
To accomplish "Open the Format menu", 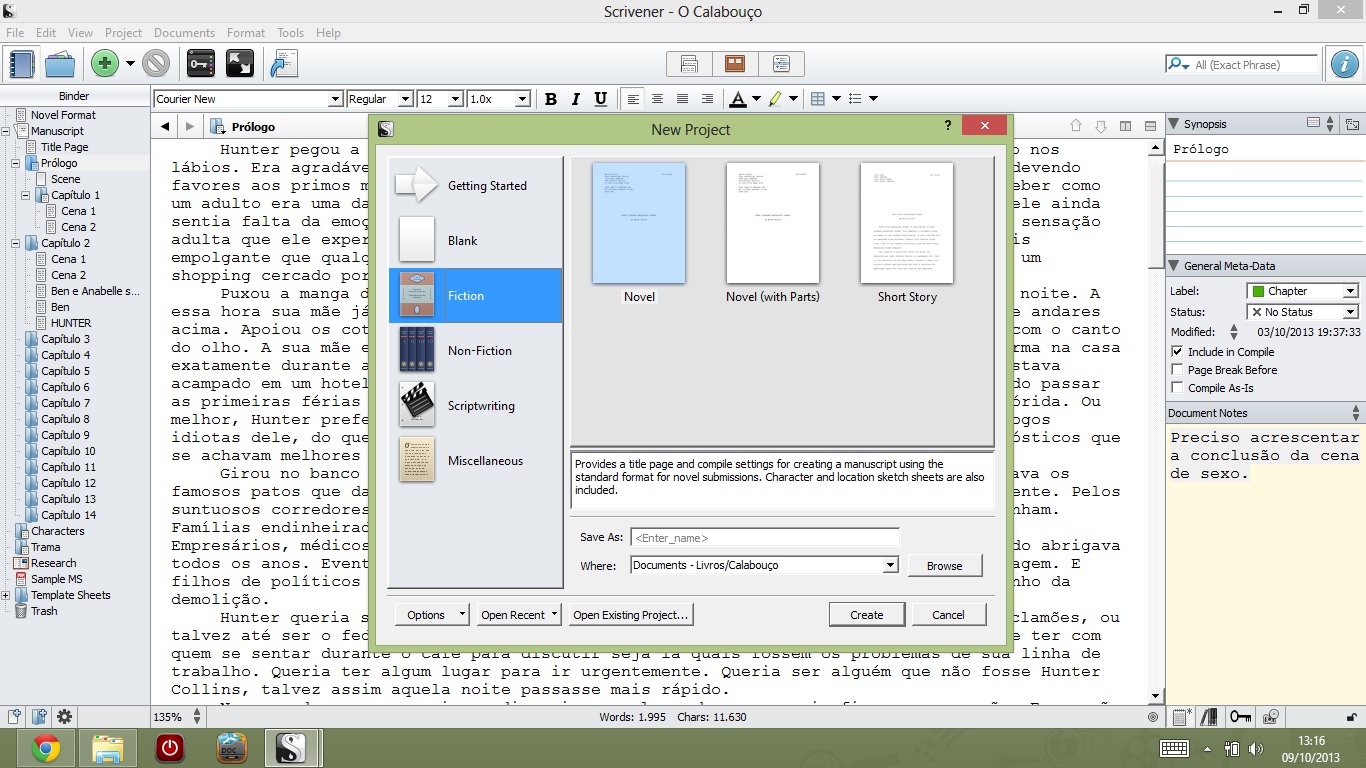I will tap(245, 33).
